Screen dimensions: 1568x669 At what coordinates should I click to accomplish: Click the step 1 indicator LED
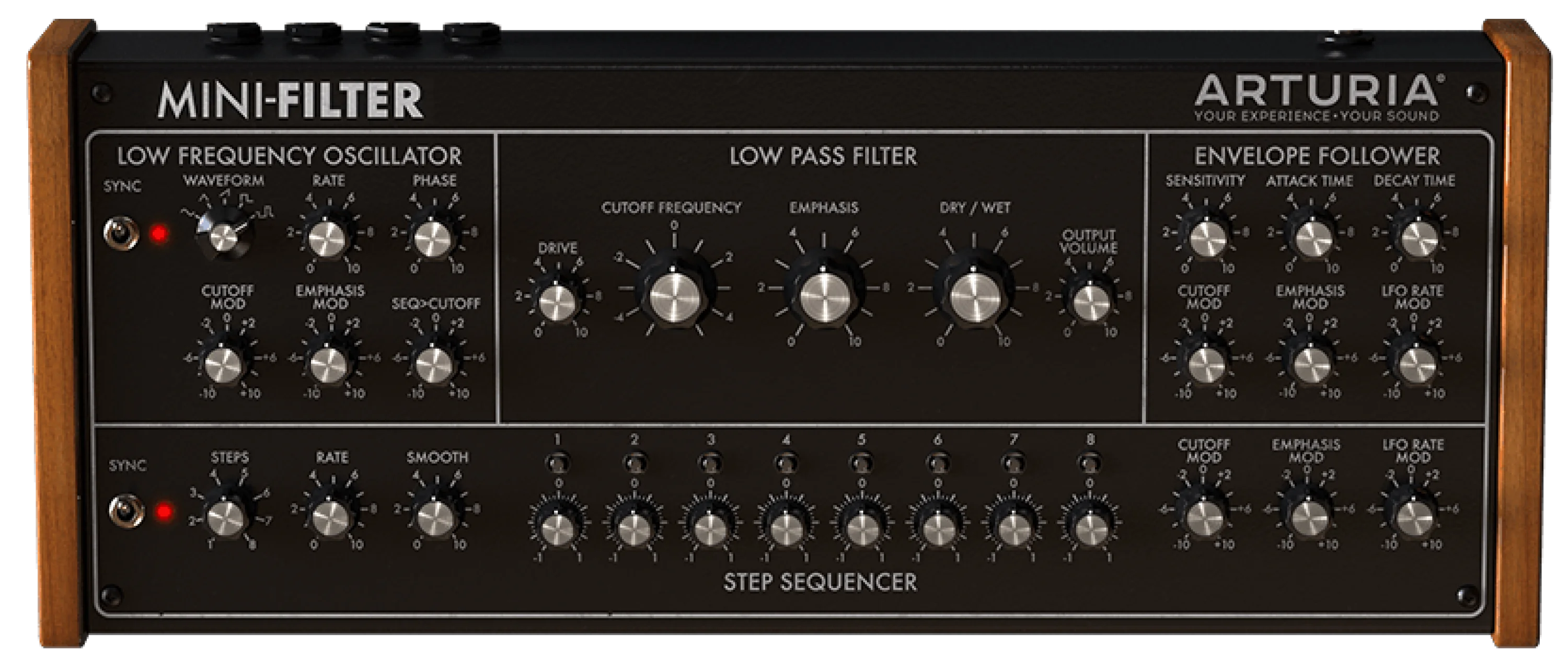pos(557,464)
